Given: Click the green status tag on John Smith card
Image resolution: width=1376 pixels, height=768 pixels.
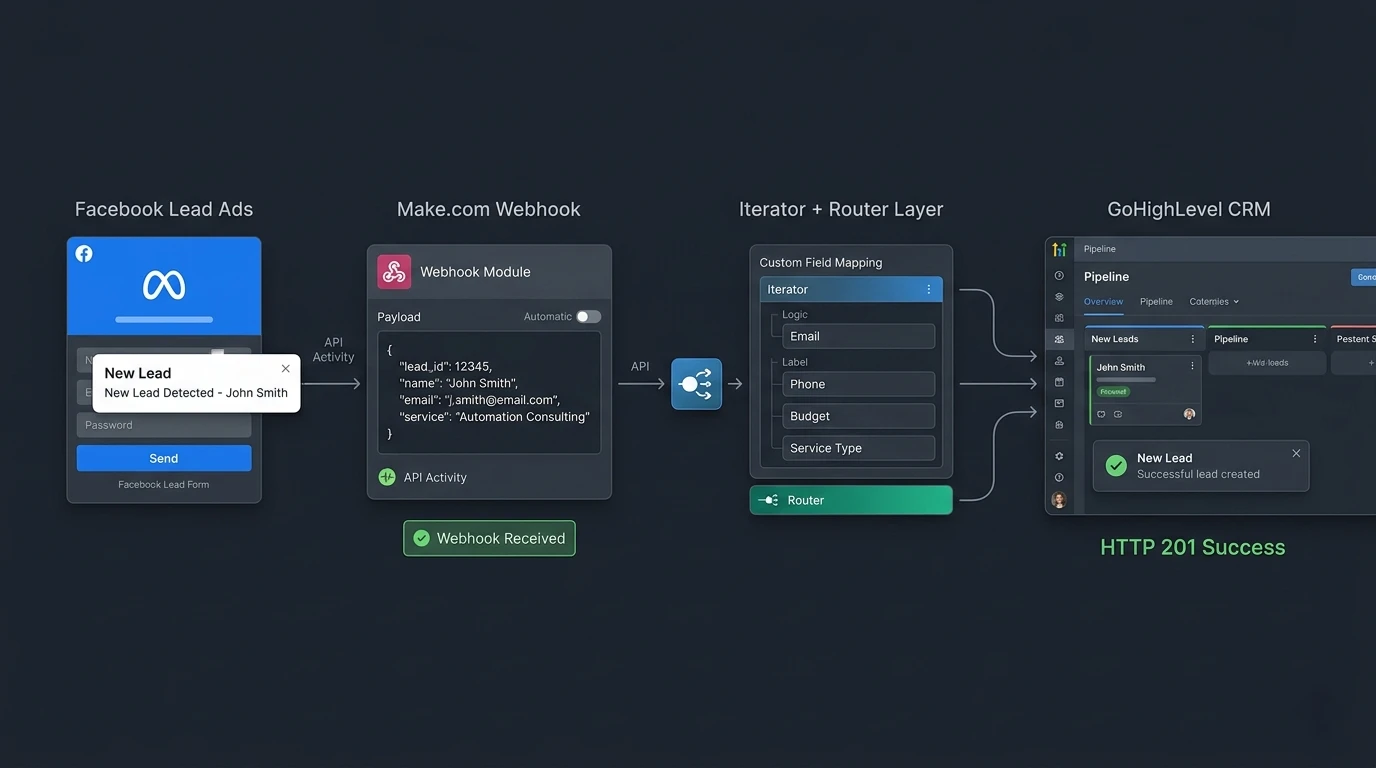Looking at the screenshot, I should [1113, 392].
